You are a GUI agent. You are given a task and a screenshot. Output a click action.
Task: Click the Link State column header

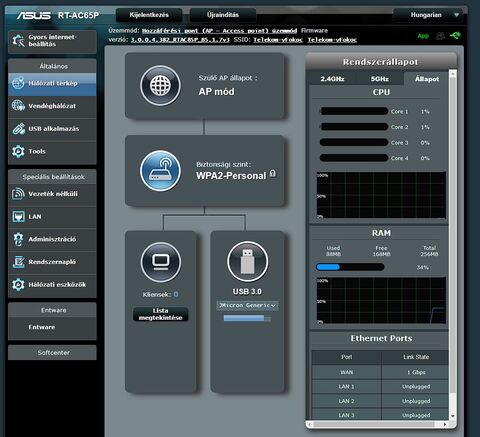[416, 357]
